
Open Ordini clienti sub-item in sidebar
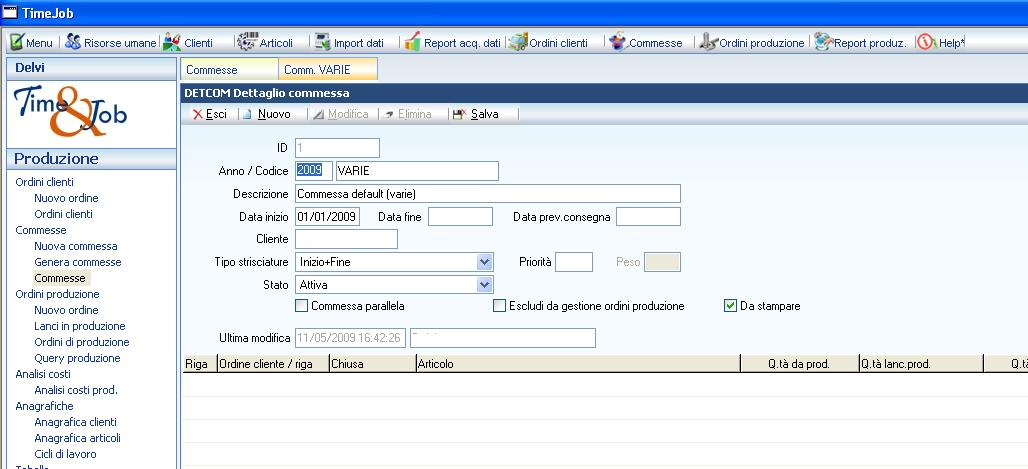(x=64, y=214)
